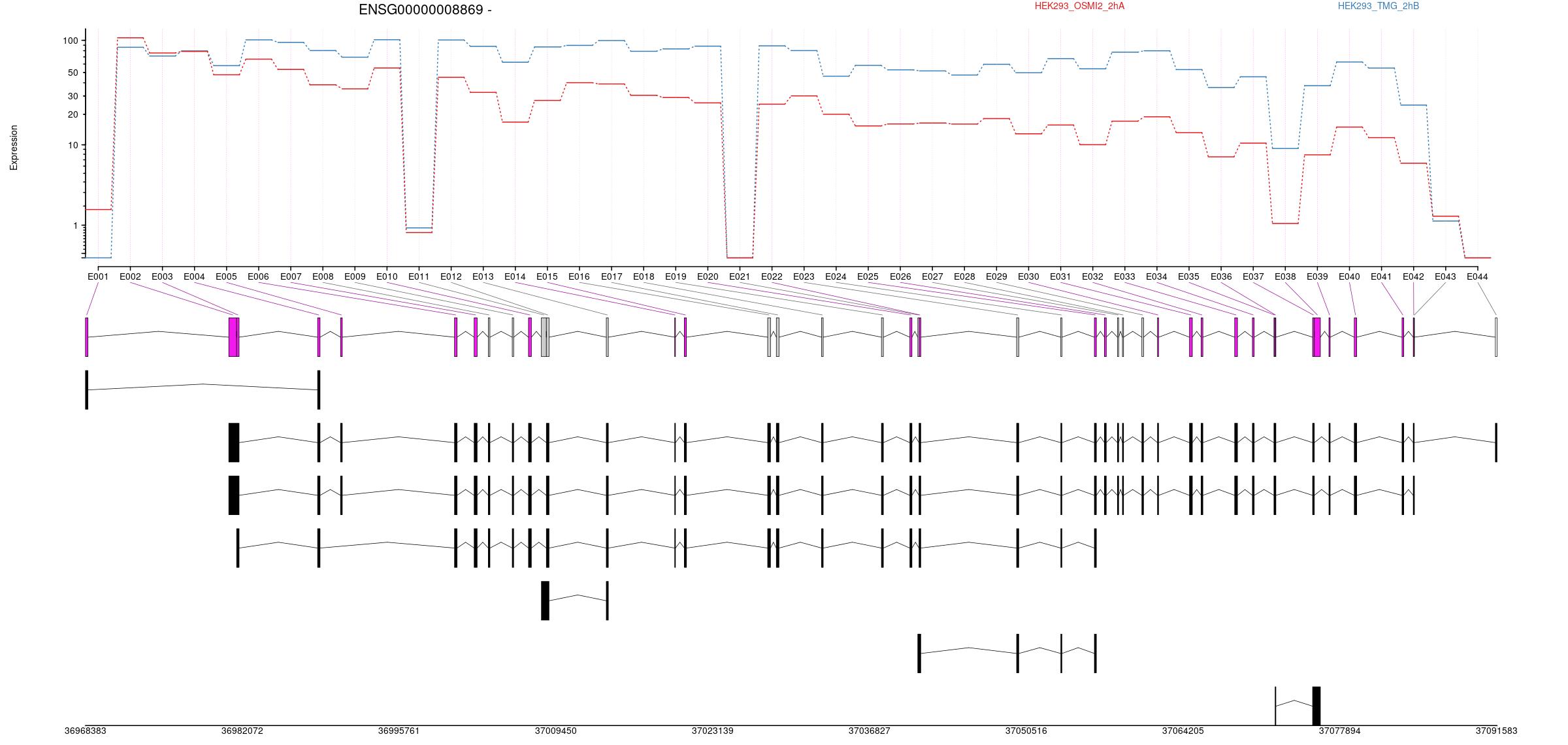Click exon label E018

[x=644, y=276]
